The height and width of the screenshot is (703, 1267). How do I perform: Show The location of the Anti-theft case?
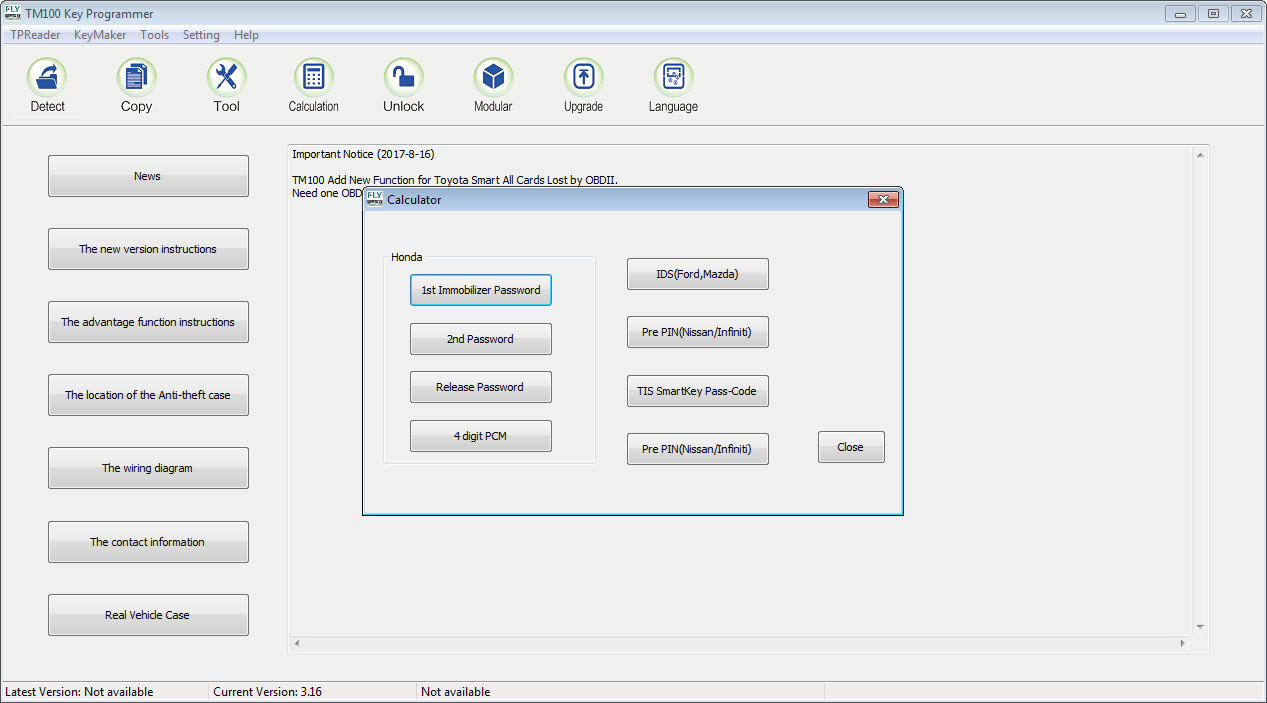tap(148, 395)
